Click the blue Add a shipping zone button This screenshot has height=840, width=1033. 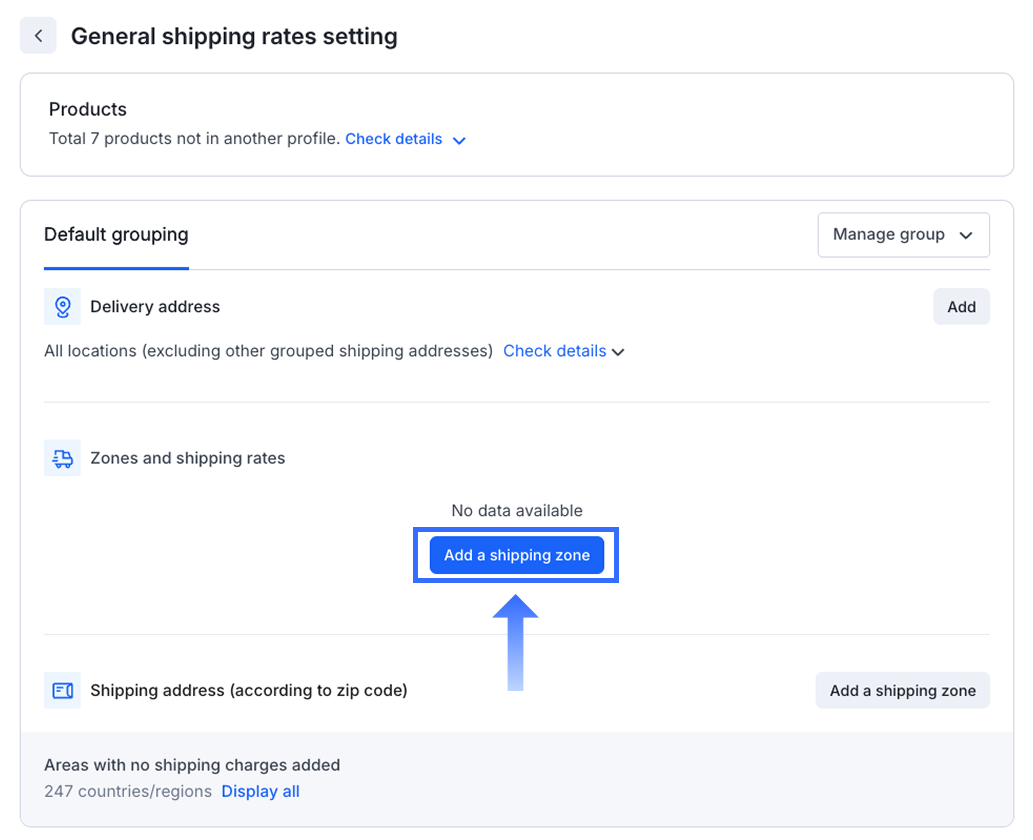(x=516, y=556)
